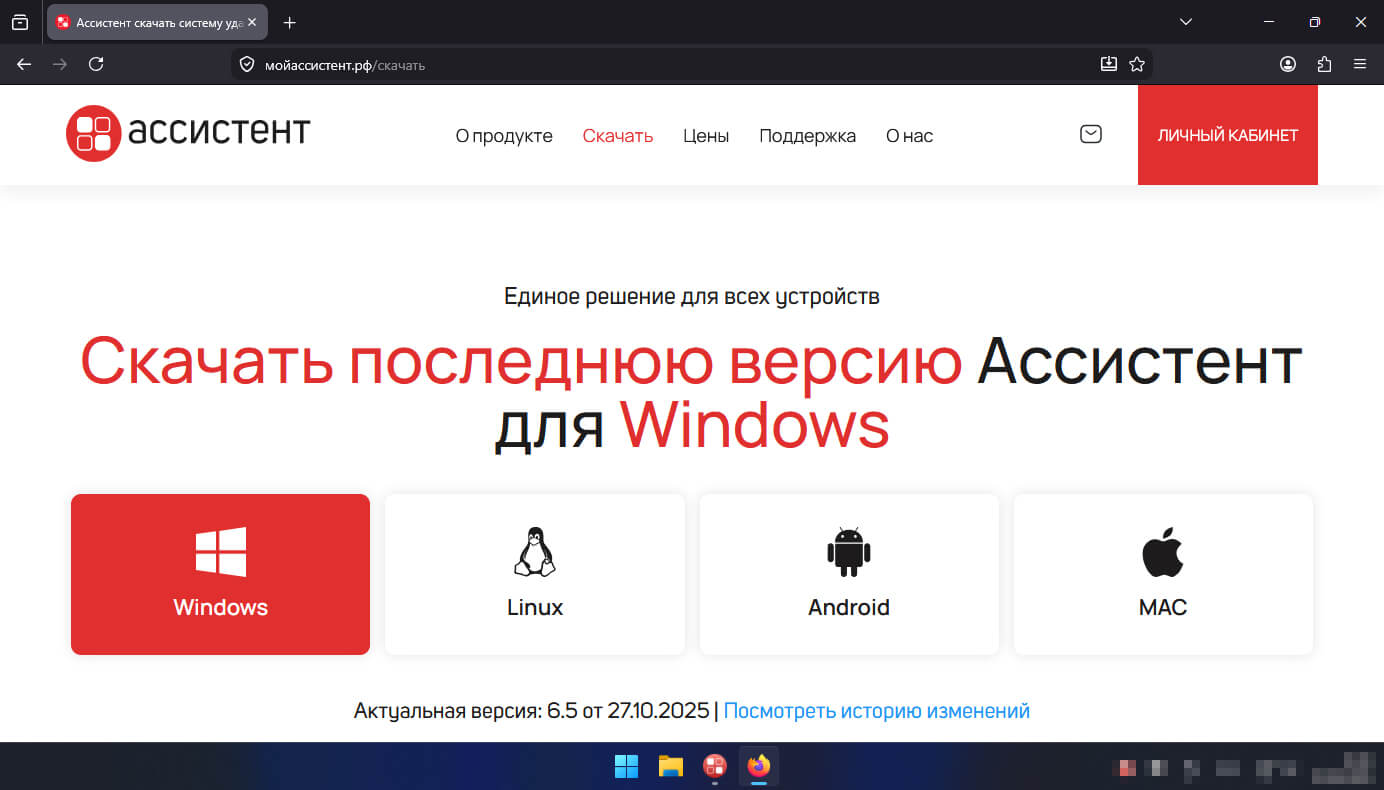Go to О продукте menu item
This screenshot has width=1384, height=790.
pyautogui.click(x=504, y=136)
